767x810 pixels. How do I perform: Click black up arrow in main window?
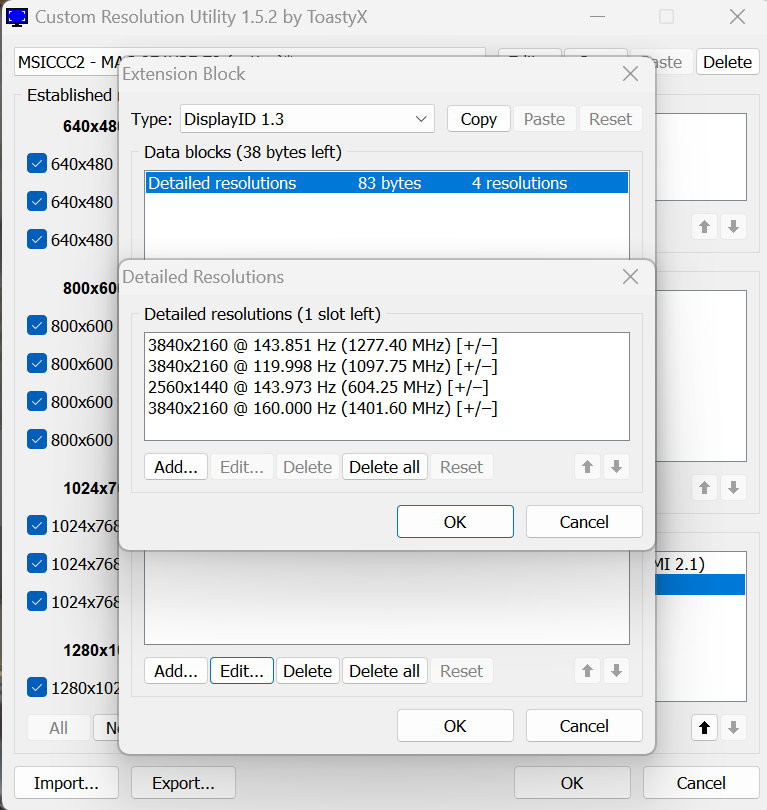click(x=705, y=727)
